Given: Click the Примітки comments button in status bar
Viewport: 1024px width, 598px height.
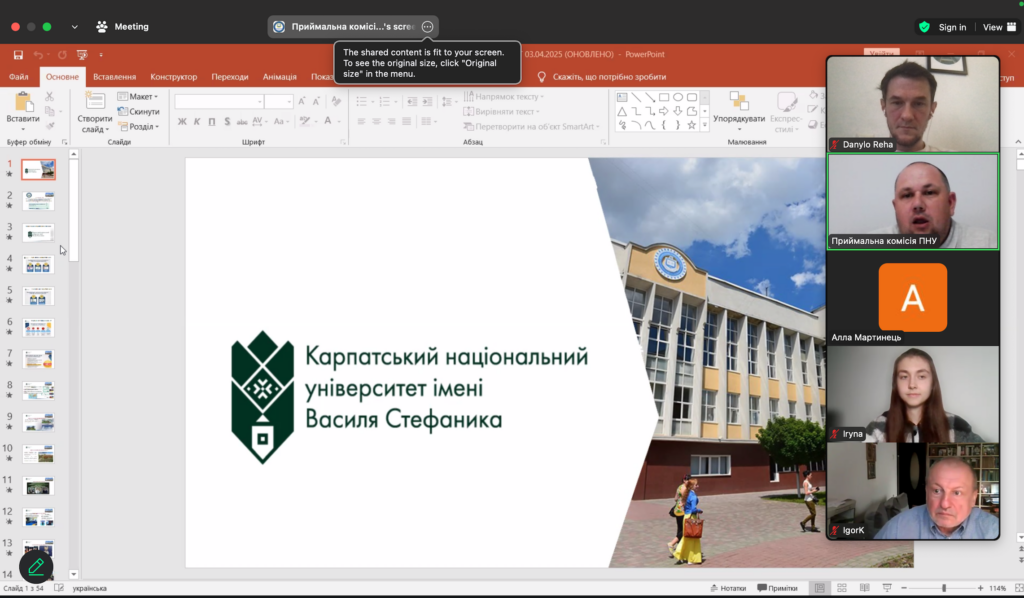Looking at the screenshot, I should point(777,588).
